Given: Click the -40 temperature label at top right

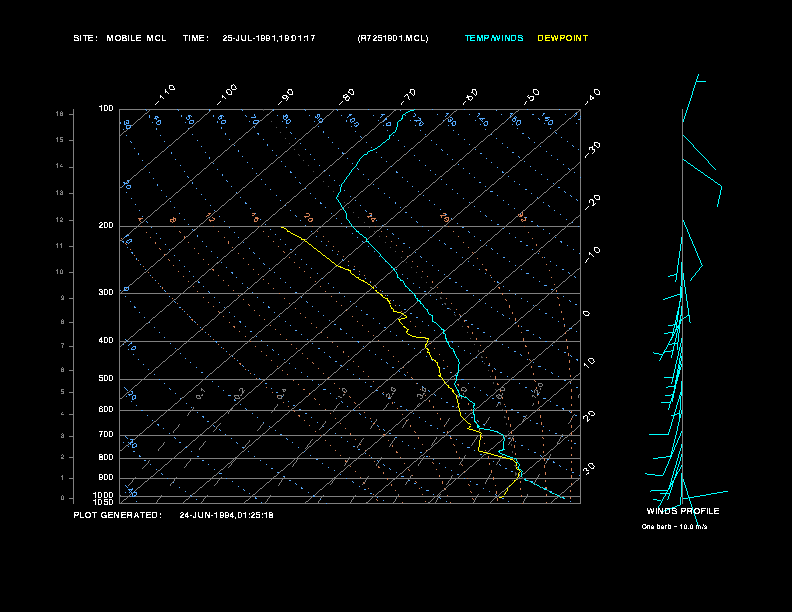Looking at the screenshot, I should [x=592, y=95].
